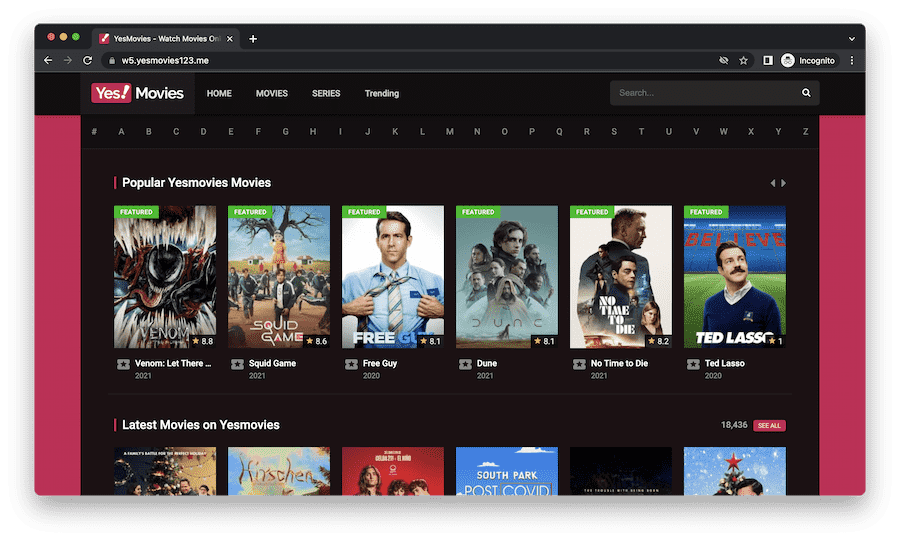
Task: Close the YesMovies browser tab
Action: point(230,38)
